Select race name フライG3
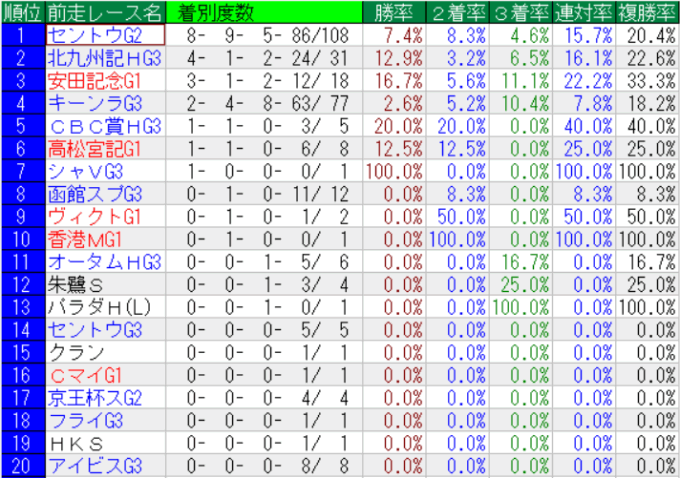The width and height of the screenshot is (680, 478). (x=86, y=420)
